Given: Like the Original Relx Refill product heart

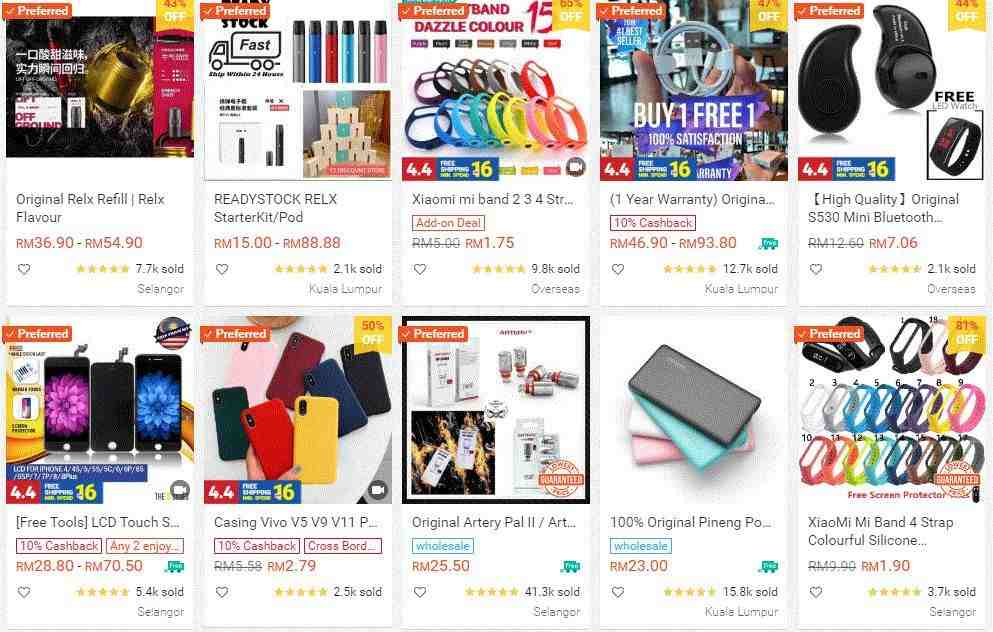Looking at the screenshot, I should click(x=24, y=269).
